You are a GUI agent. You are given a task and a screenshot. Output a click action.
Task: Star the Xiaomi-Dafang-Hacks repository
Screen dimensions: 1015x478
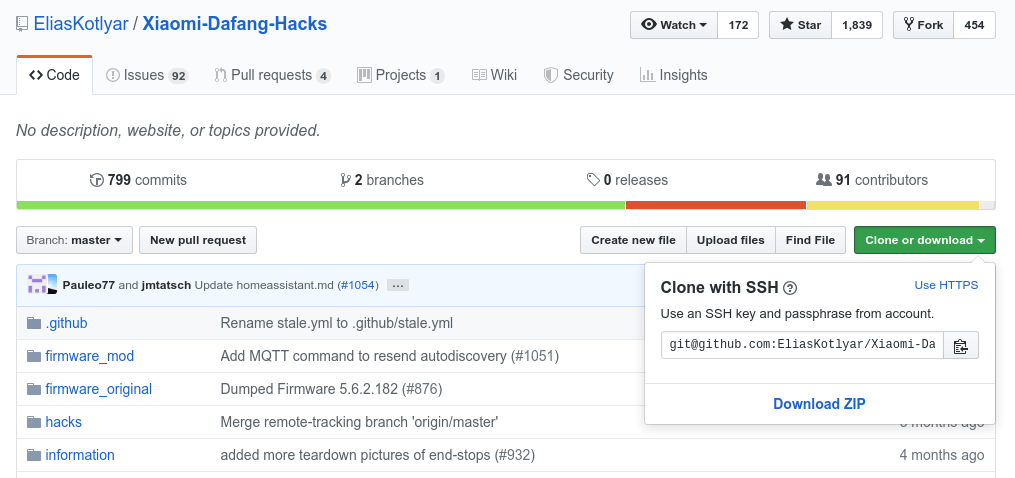[x=799, y=25]
